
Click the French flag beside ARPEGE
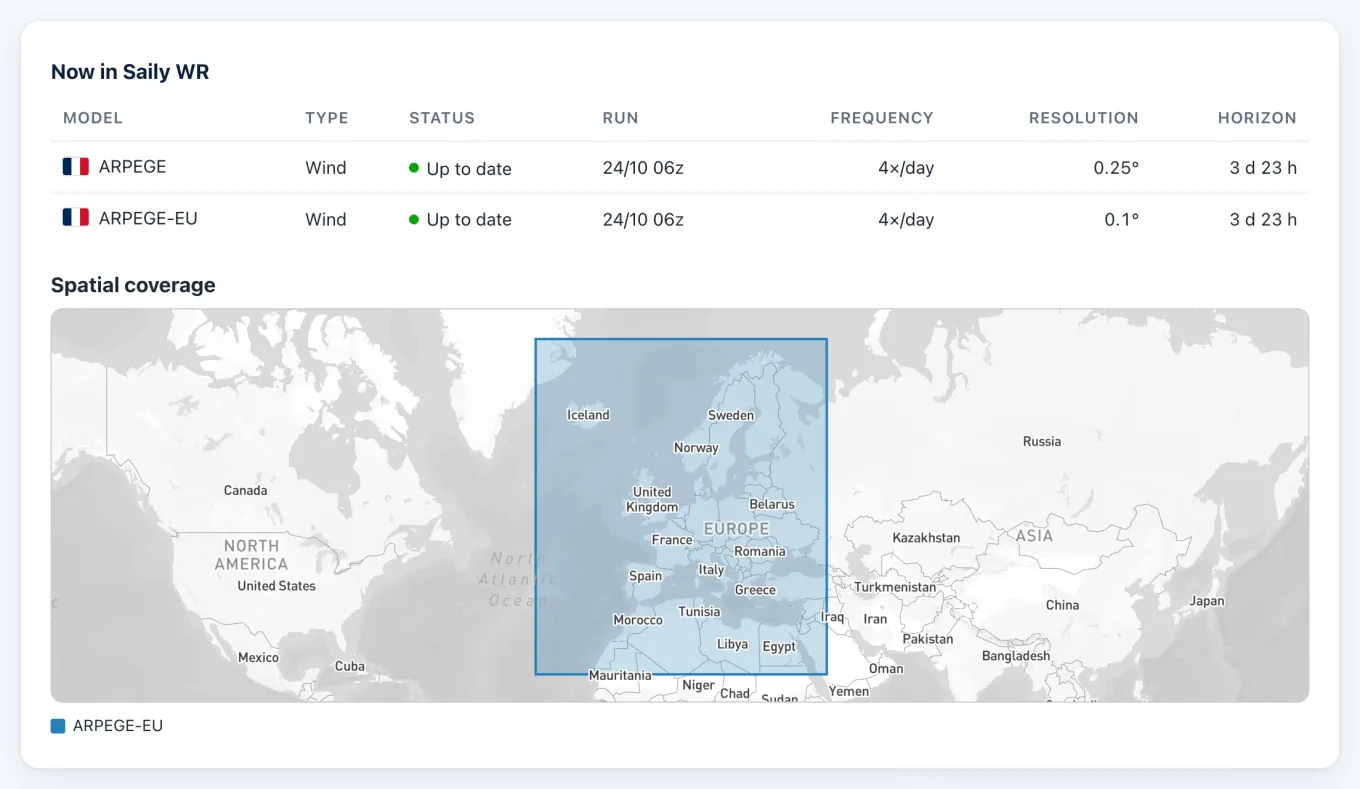tap(76, 167)
